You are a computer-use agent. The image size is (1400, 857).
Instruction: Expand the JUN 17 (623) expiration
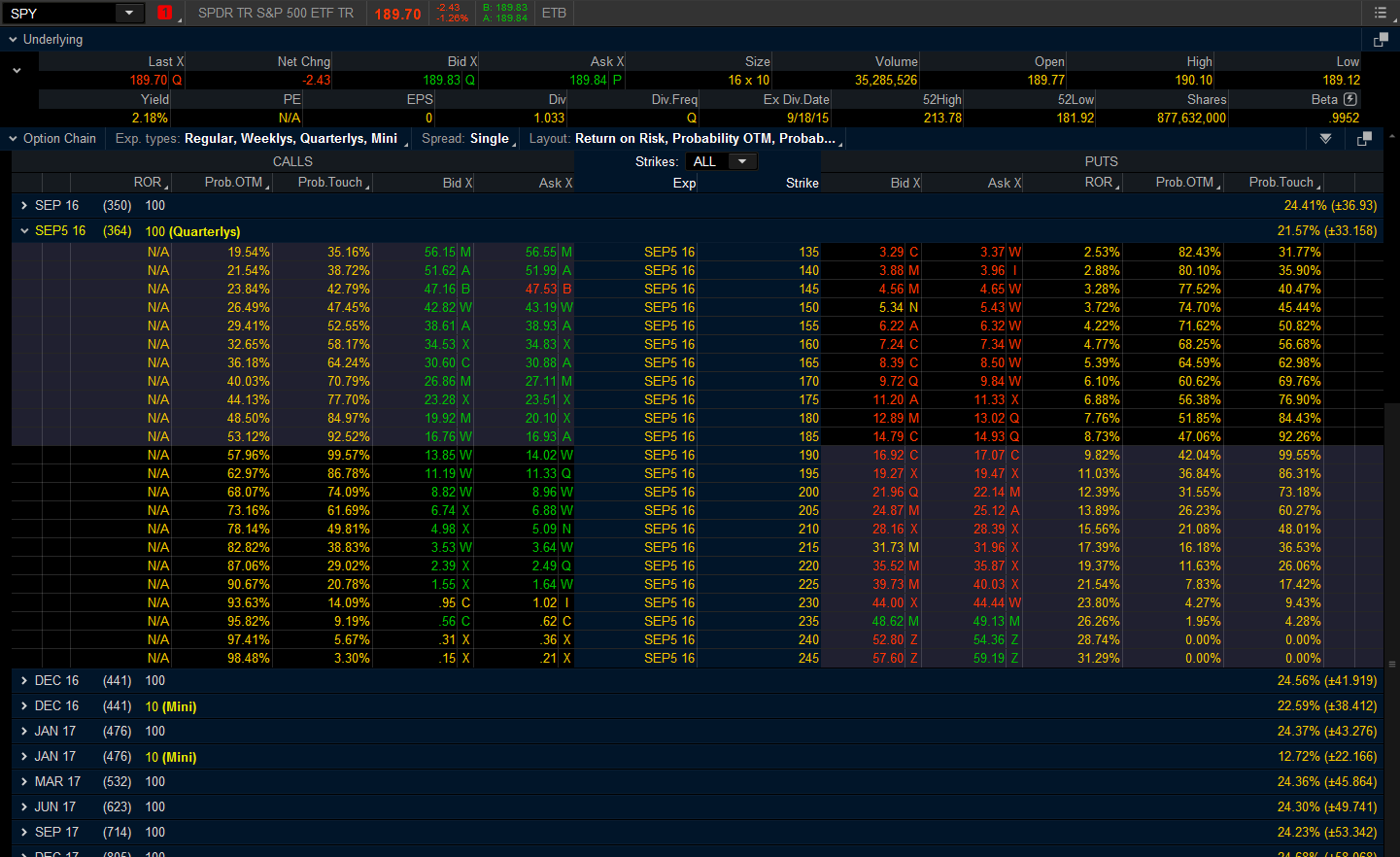[24, 806]
